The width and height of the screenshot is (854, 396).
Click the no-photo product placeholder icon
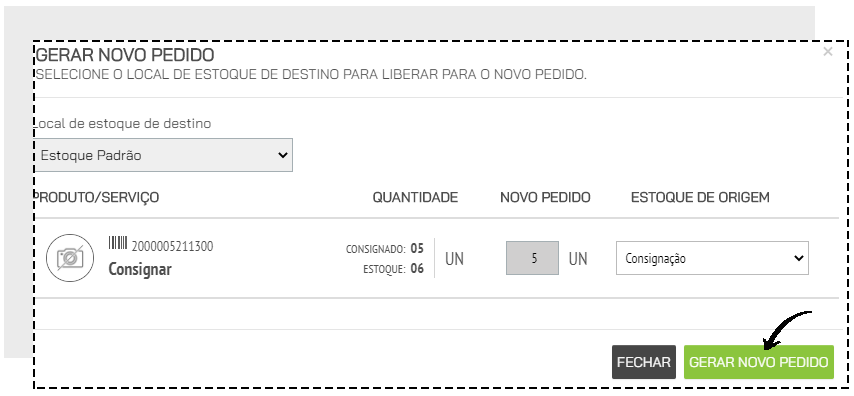(x=70, y=258)
